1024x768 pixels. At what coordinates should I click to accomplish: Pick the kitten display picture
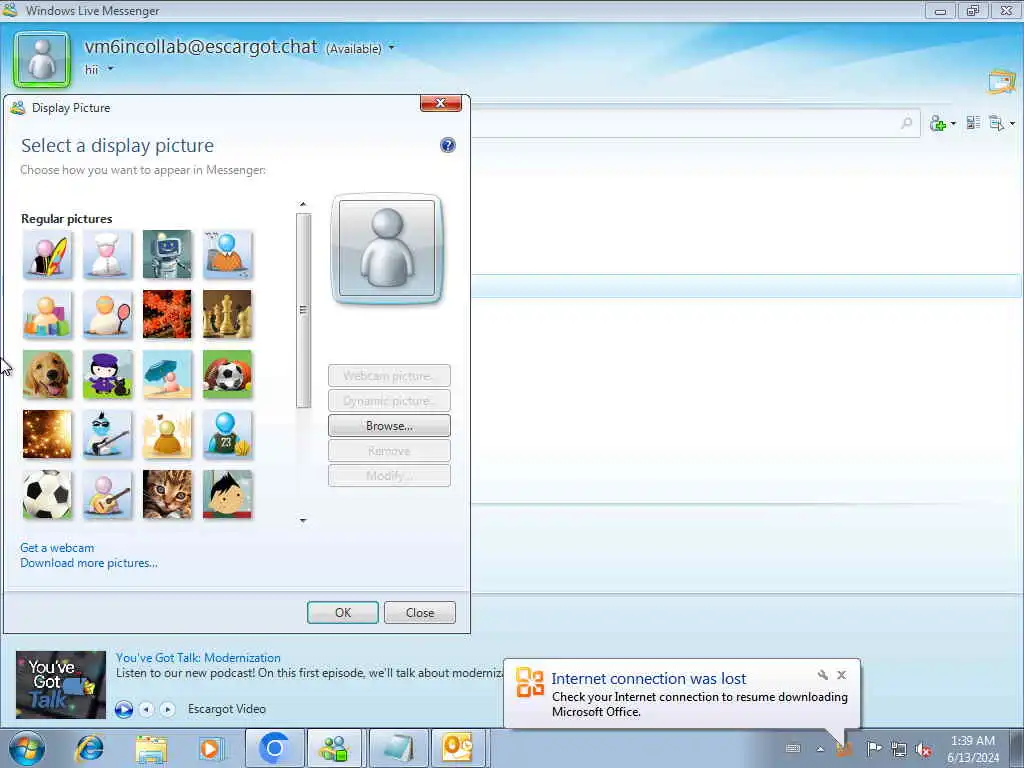(x=167, y=495)
